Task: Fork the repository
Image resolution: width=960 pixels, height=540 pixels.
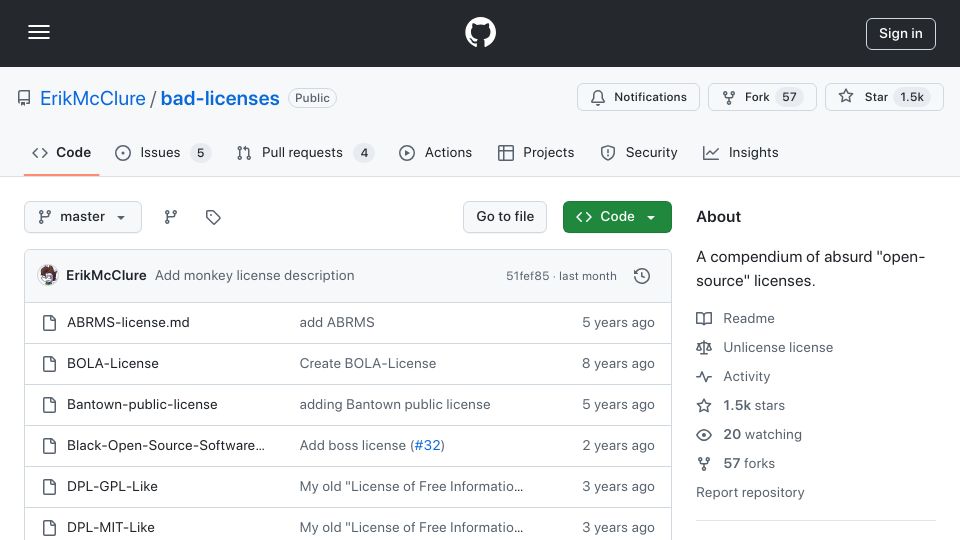Action: coord(762,97)
